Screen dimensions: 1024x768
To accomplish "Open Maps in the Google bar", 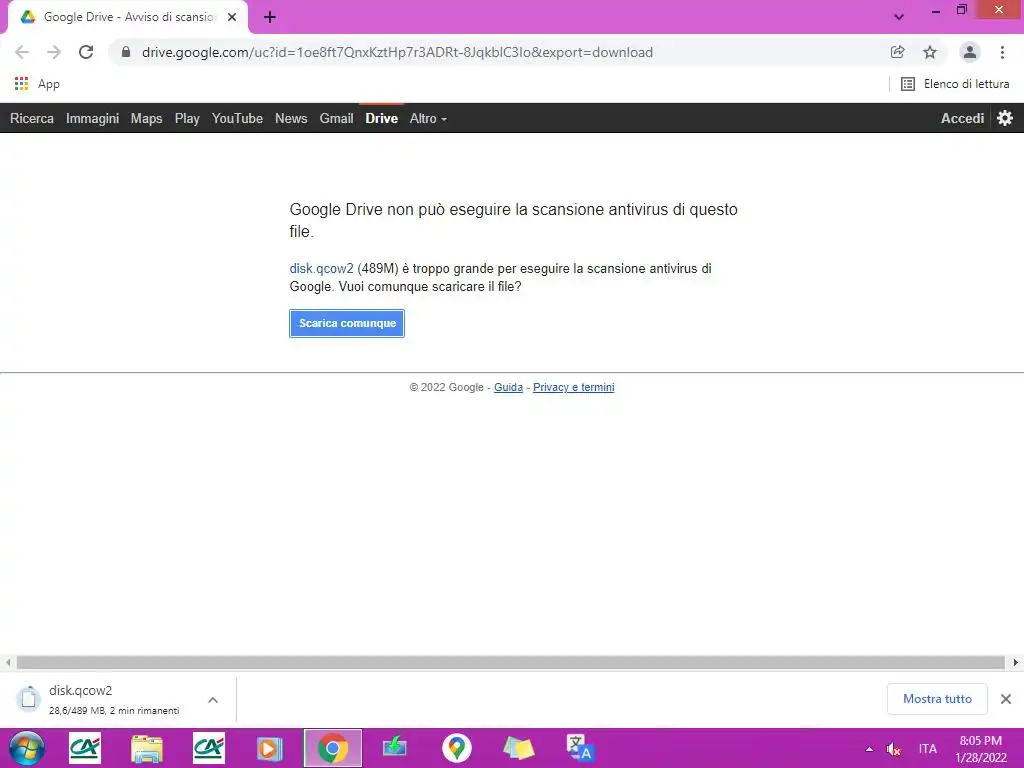I will (x=146, y=118).
